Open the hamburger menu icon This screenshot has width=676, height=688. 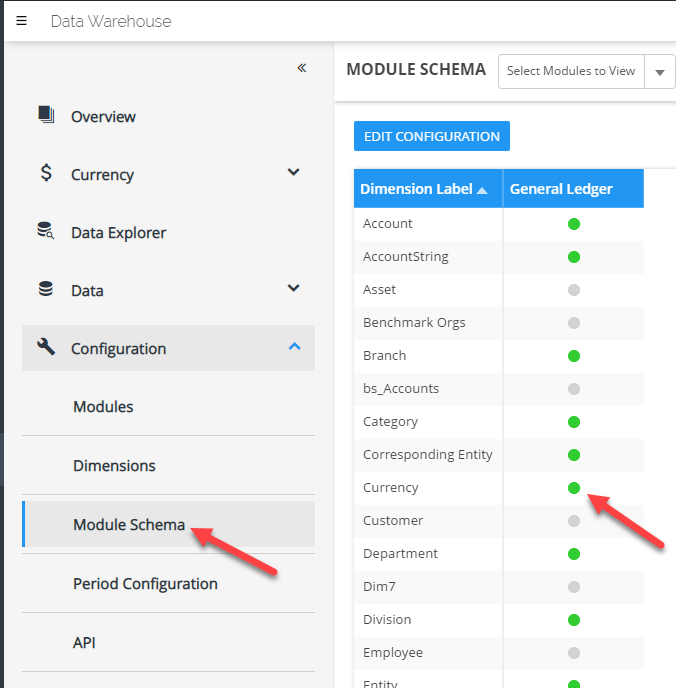(22, 21)
